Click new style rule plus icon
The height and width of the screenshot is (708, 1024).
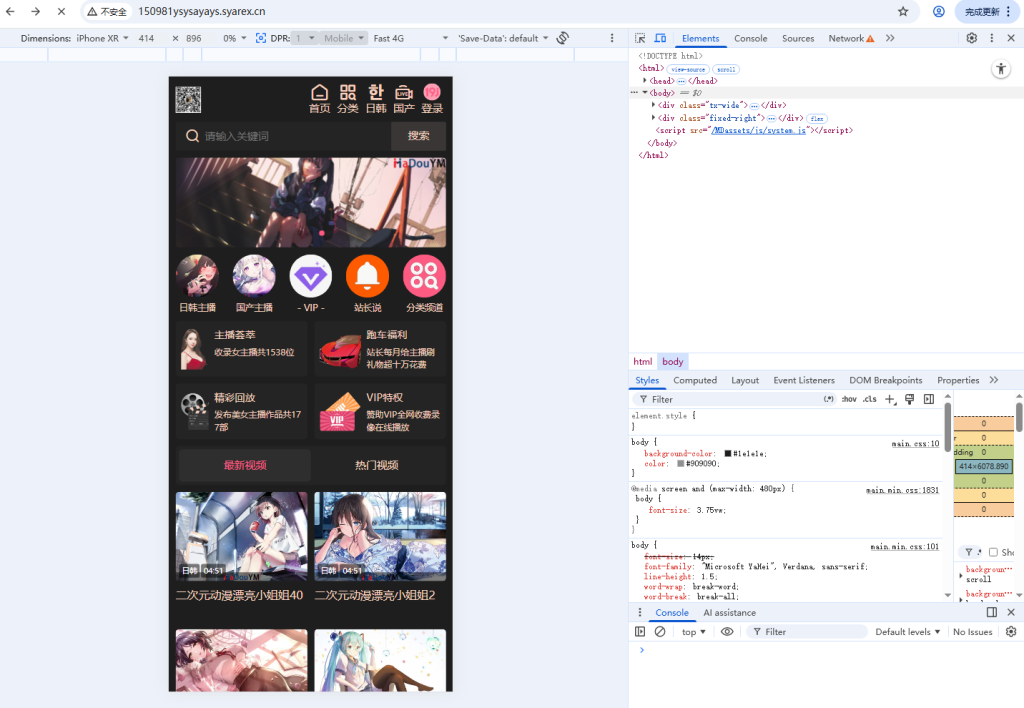click(890, 399)
